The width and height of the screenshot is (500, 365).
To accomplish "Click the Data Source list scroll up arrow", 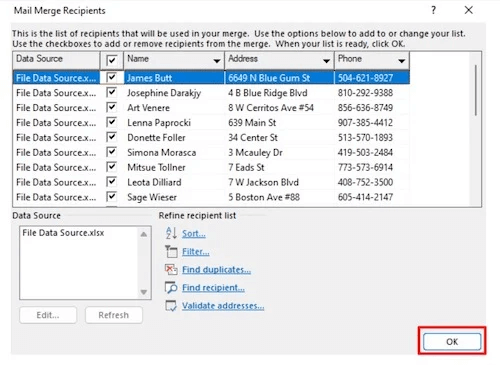I will (x=144, y=234).
